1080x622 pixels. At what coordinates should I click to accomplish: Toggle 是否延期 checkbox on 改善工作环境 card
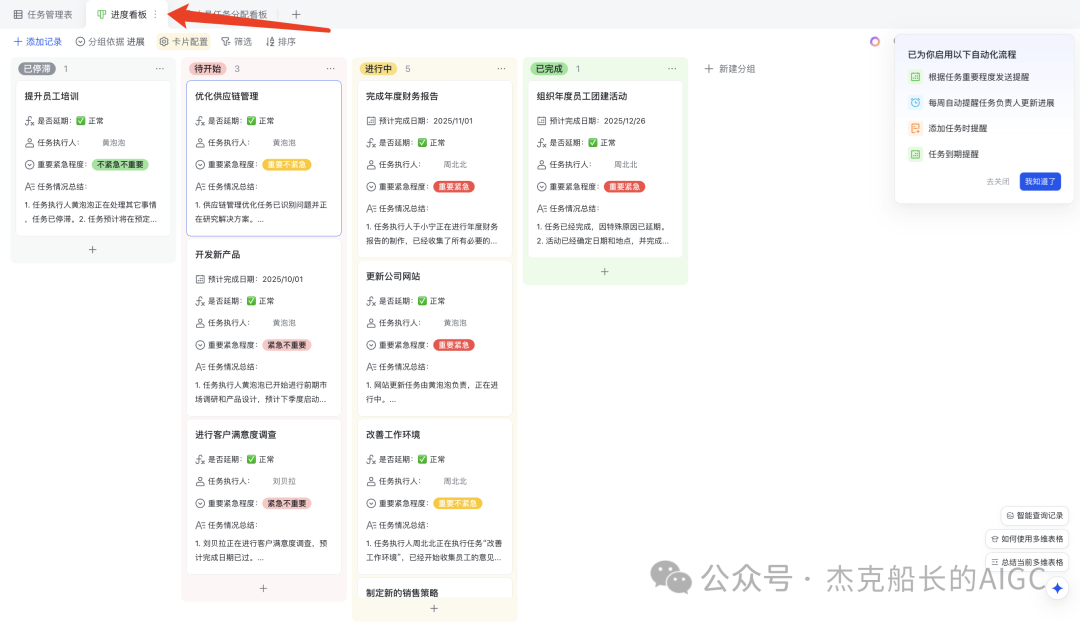[422, 459]
